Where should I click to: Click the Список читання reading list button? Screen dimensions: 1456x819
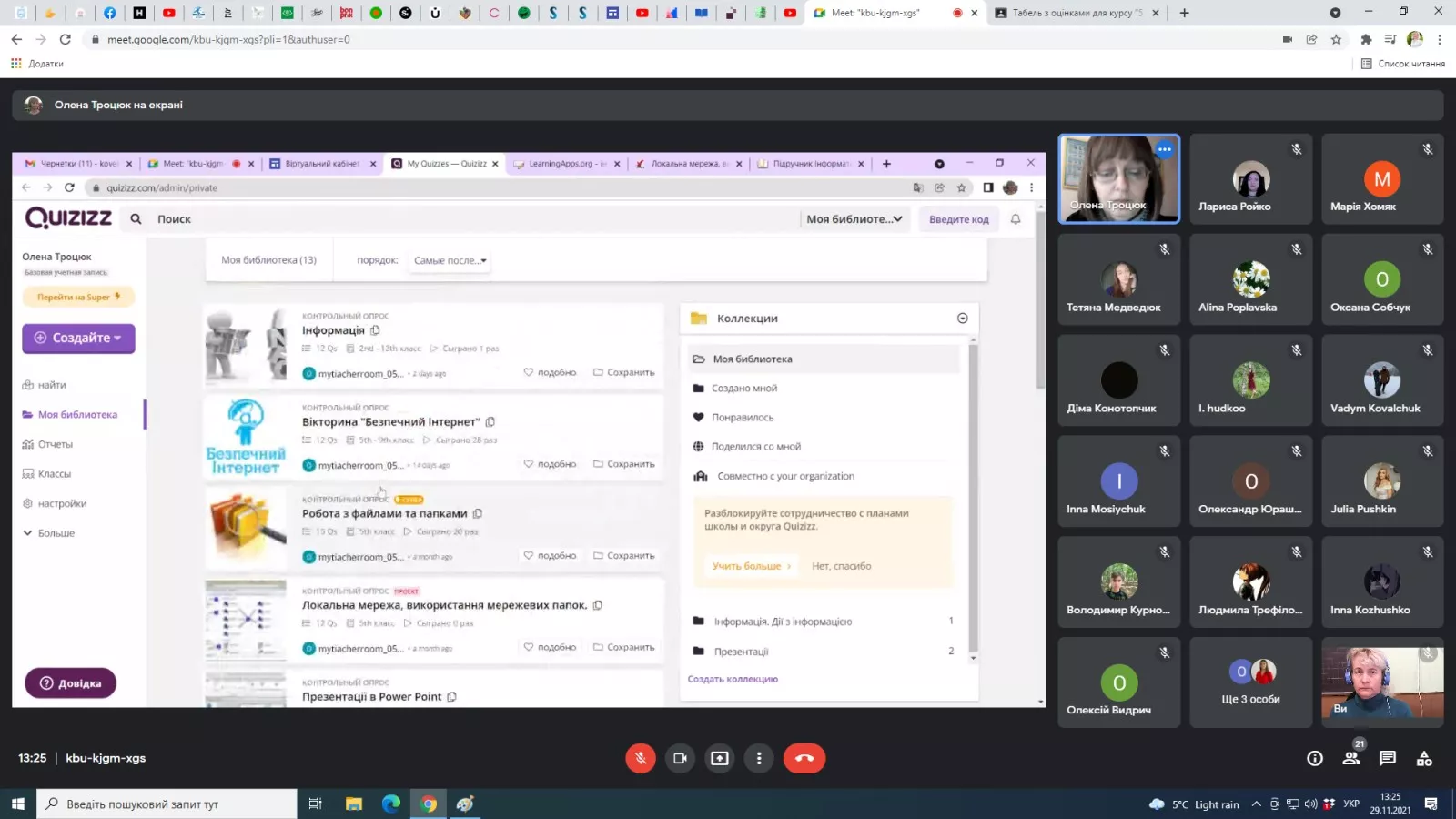pyautogui.click(x=1402, y=64)
